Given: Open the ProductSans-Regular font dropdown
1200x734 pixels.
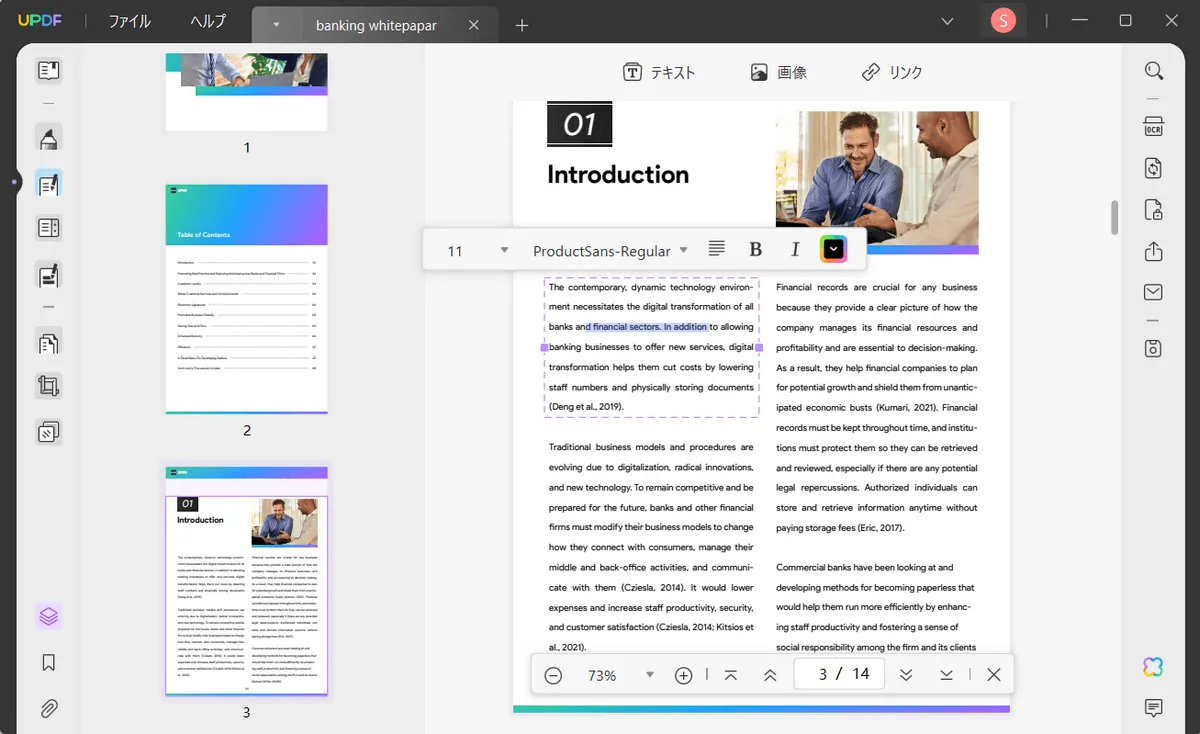Looking at the screenshot, I should coord(610,251).
